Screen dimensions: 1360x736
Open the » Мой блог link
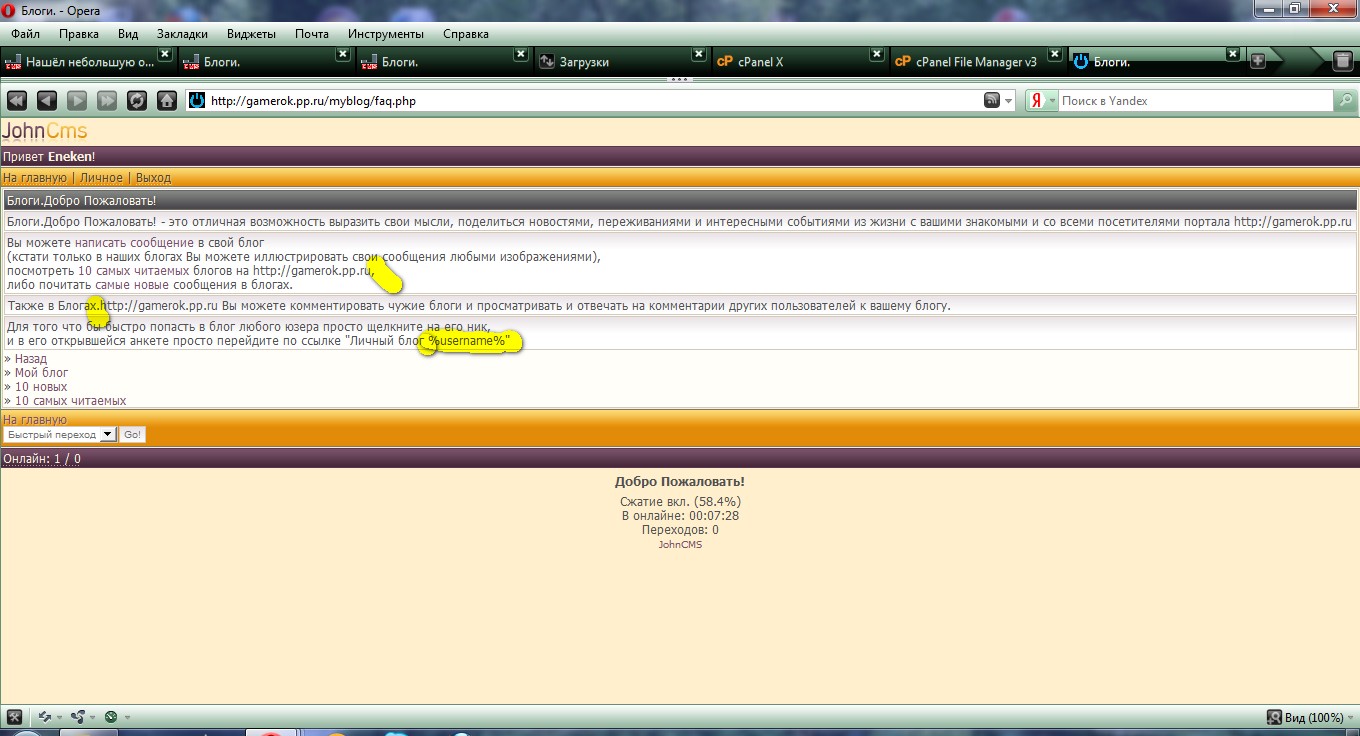point(36,373)
